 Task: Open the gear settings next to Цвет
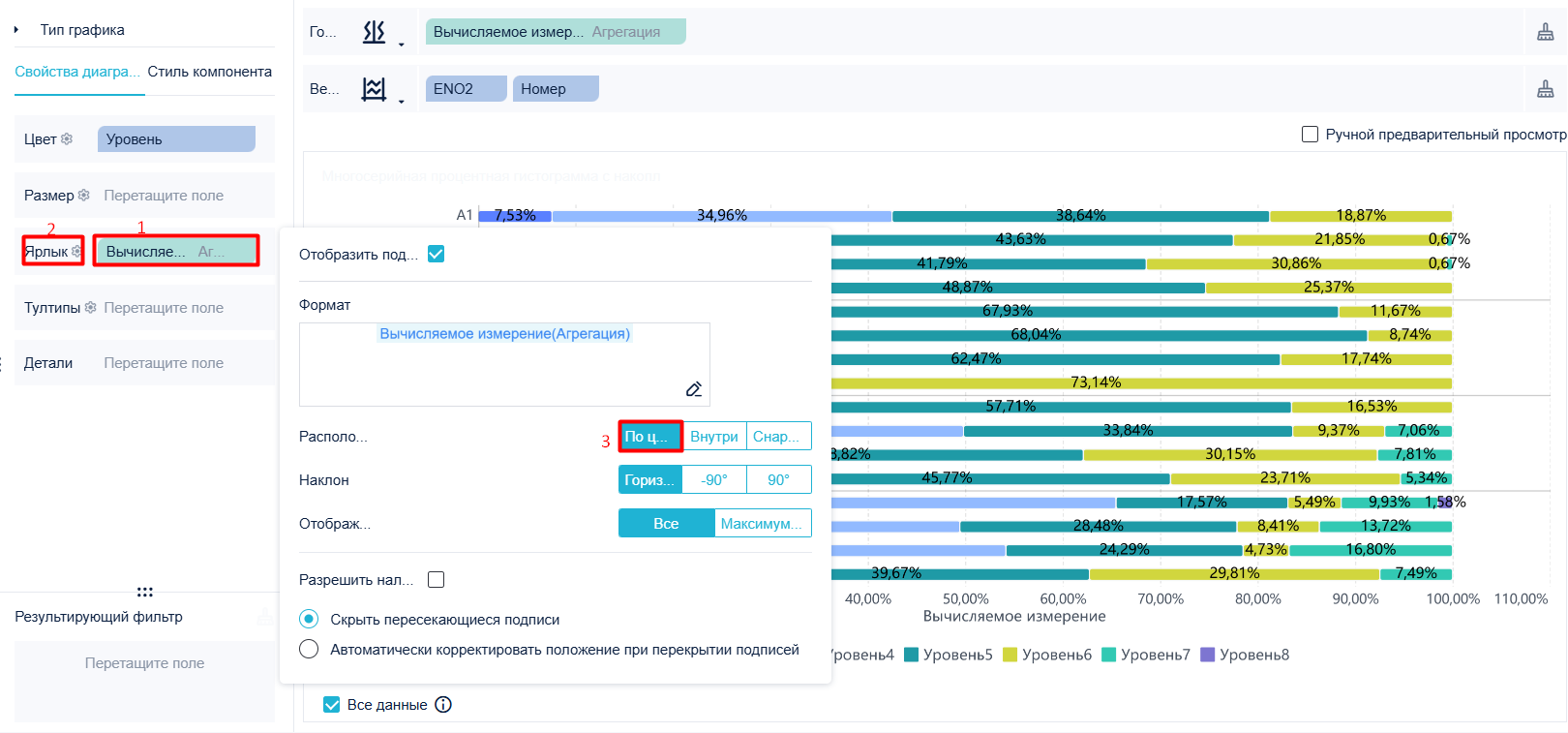[x=67, y=138]
